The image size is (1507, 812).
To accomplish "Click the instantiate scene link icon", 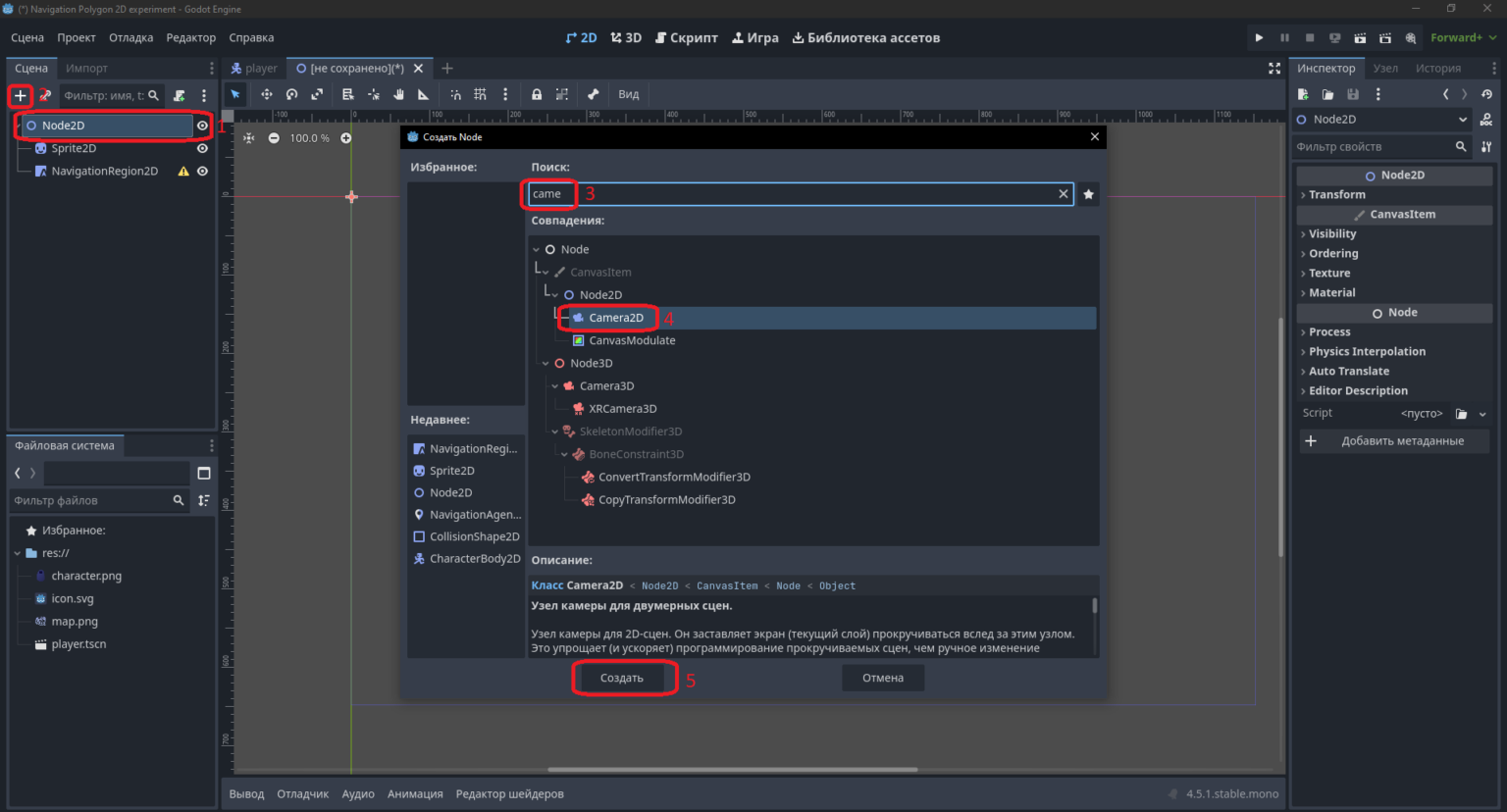I will coord(45,95).
